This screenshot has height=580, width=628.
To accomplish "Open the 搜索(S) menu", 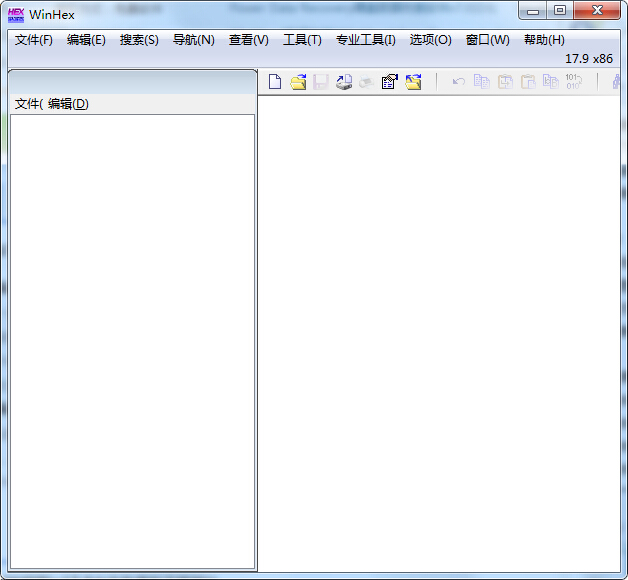I will tap(139, 40).
